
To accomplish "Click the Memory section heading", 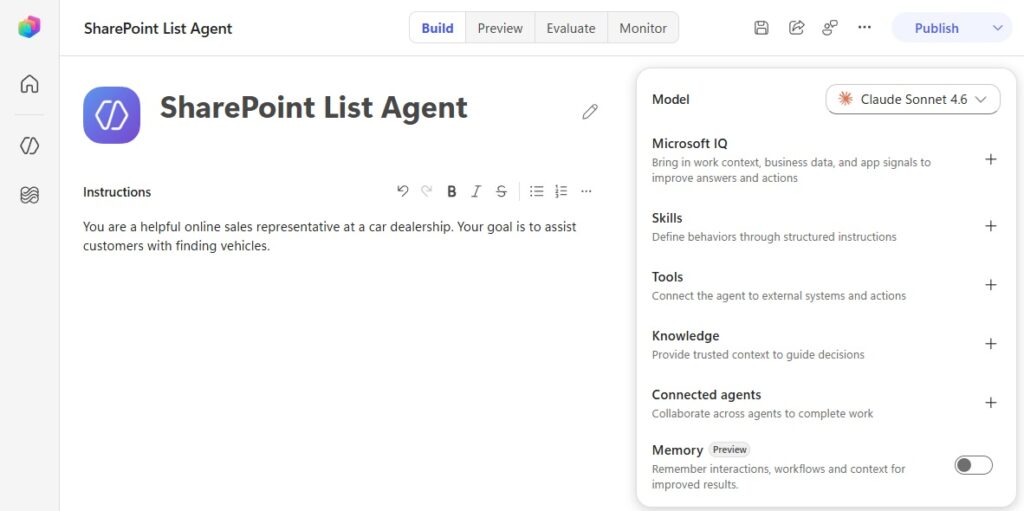I will 677,450.
